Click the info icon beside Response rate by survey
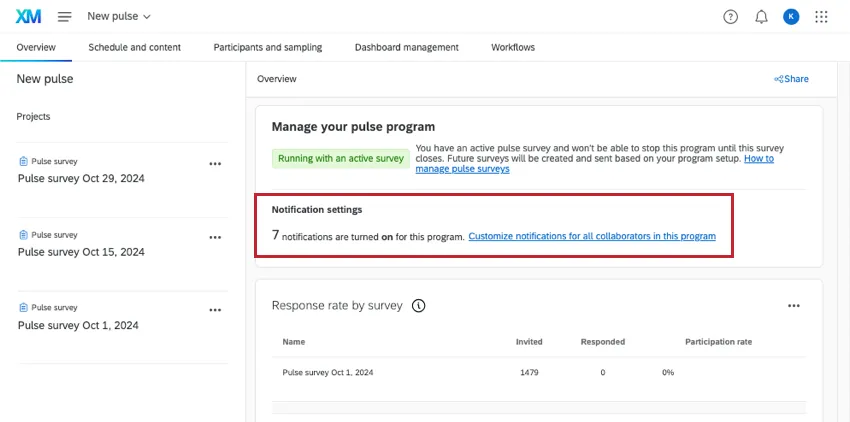 click(419, 306)
